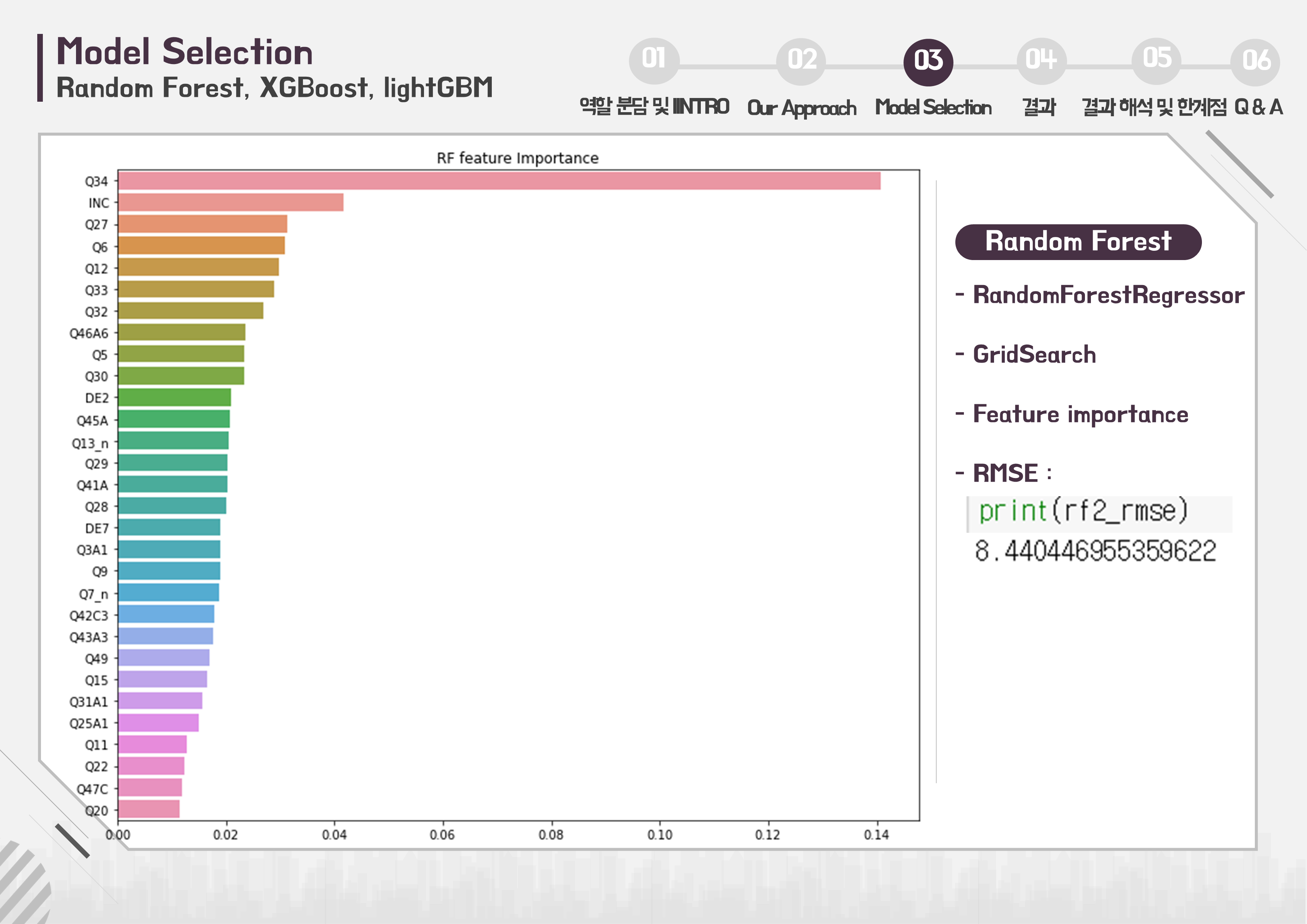1307x924 pixels.
Task: Click the green DE2 feature bar
Action: (x=174, y=398)
